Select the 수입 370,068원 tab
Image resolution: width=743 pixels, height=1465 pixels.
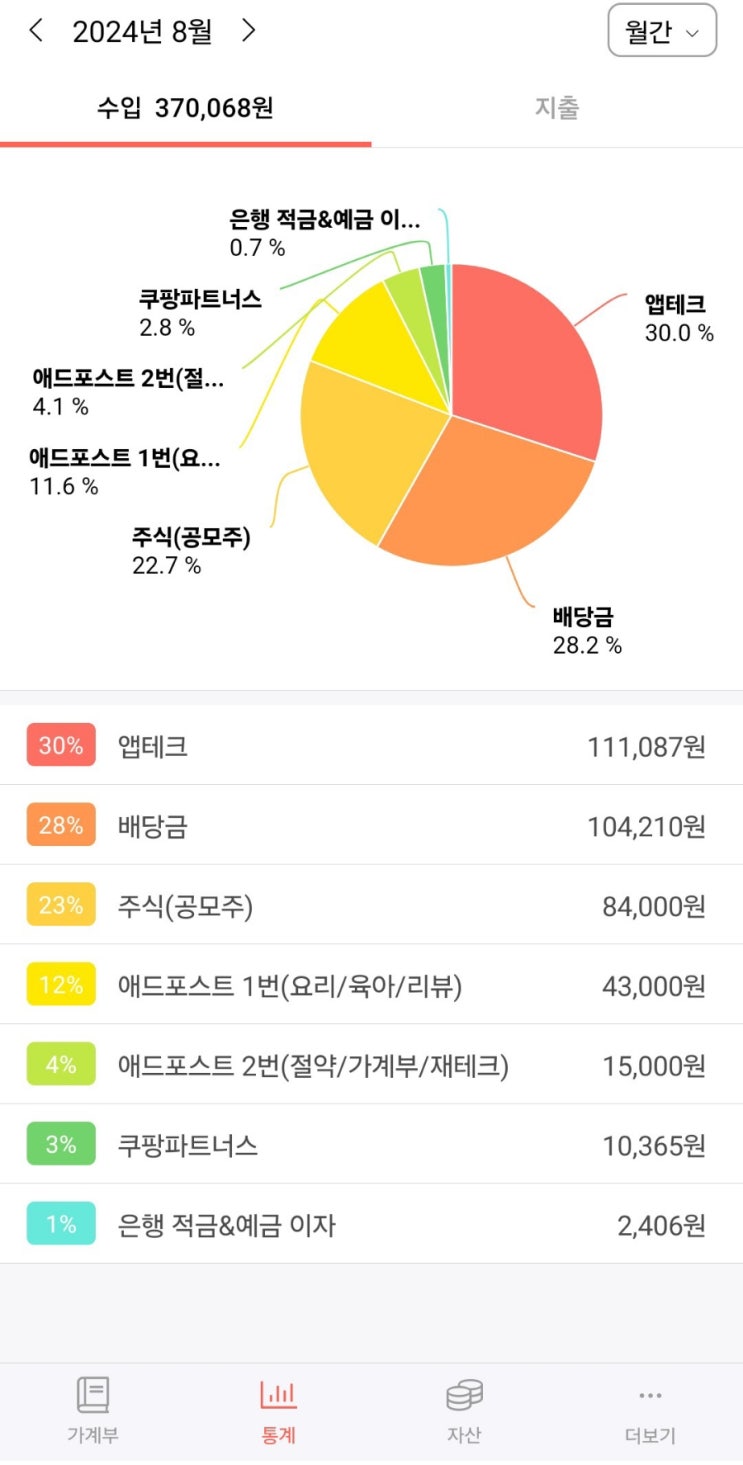[x=185, y=108]
